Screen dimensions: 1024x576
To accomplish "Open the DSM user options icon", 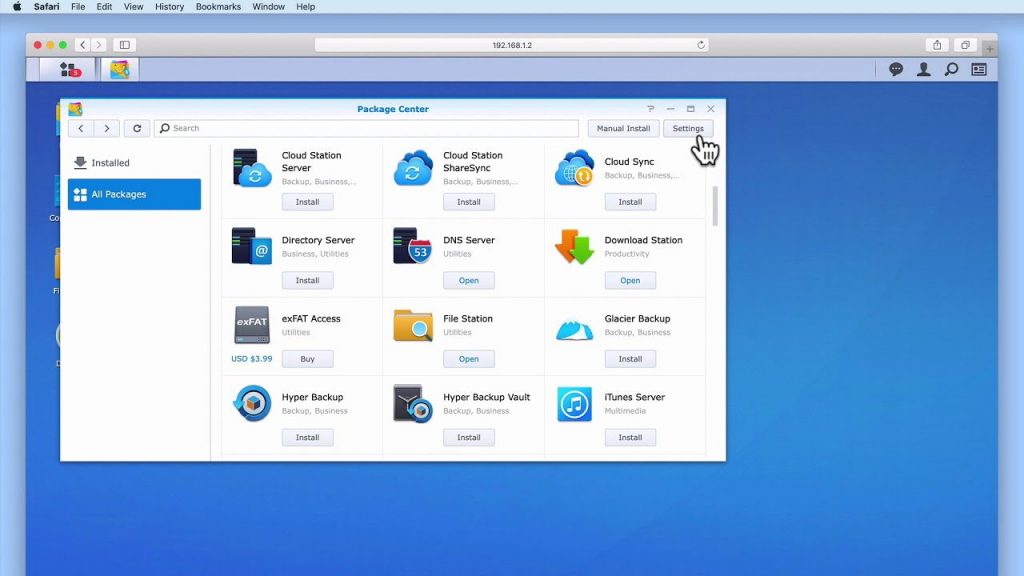I will pos(923,69).
